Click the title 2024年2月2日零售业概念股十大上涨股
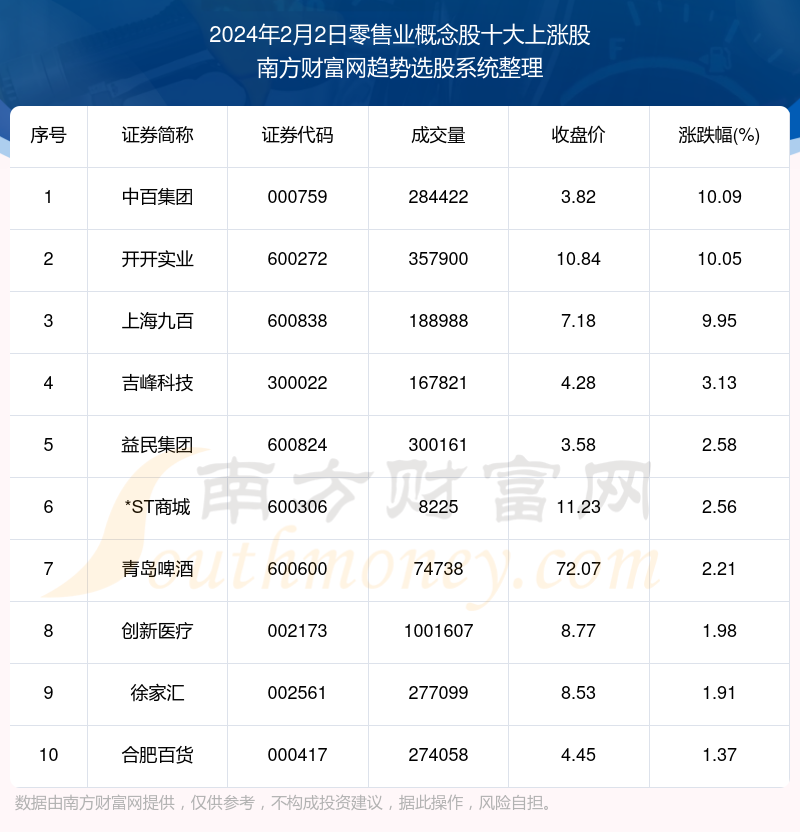800x832 pixels. (x=399, y=35)
